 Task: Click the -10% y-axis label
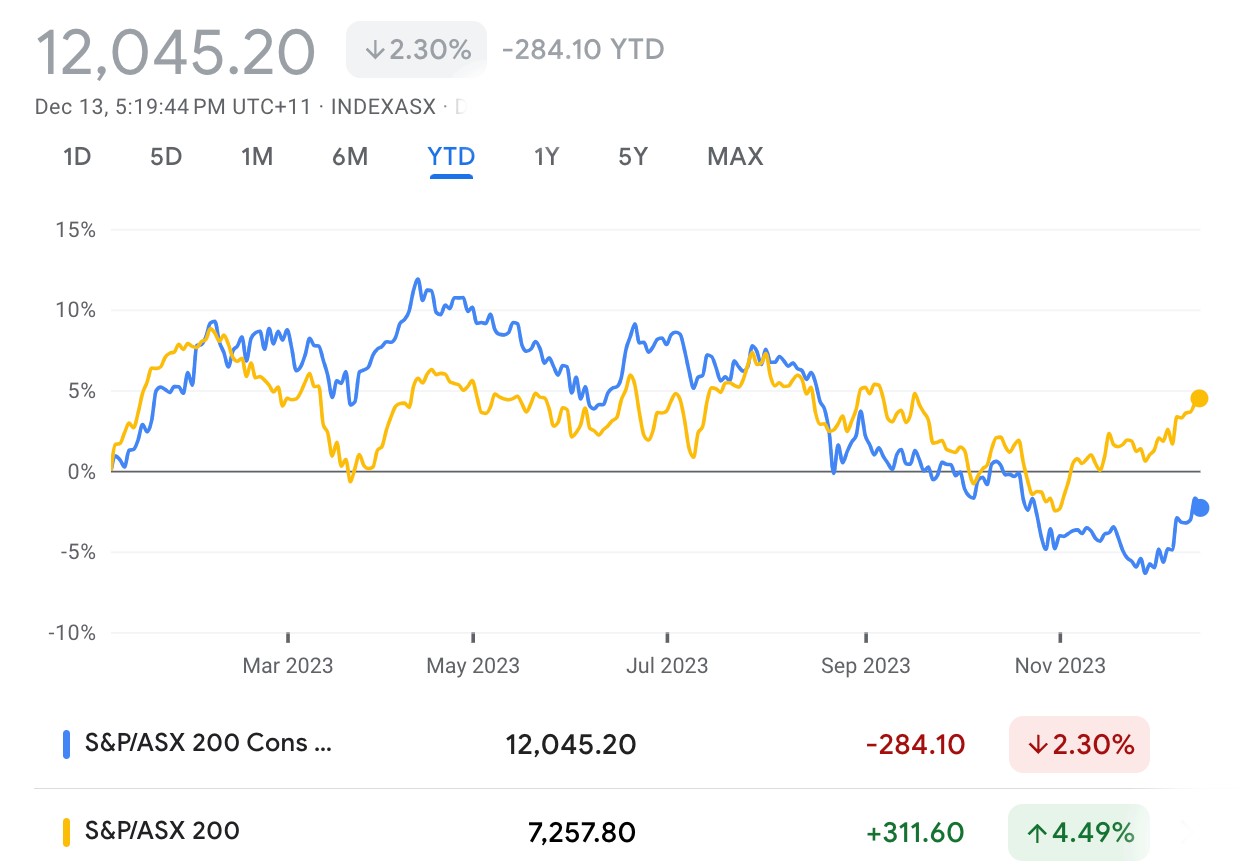(x=72, y=633)
